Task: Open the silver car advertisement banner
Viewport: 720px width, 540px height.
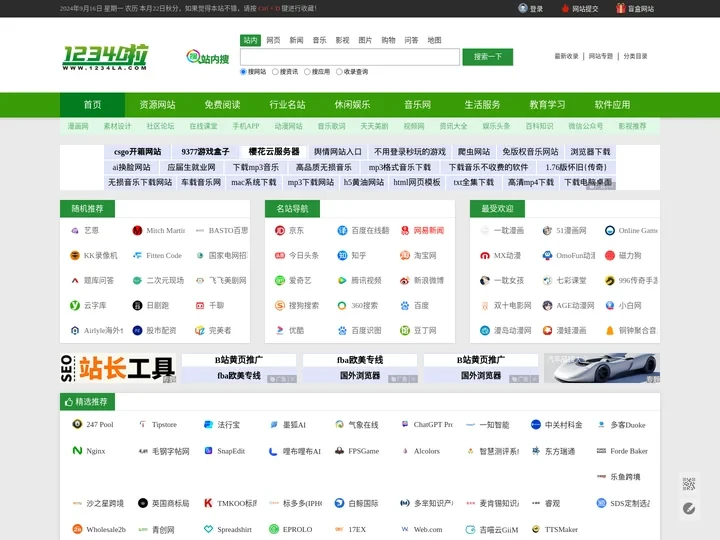Action: click(602, 368)
